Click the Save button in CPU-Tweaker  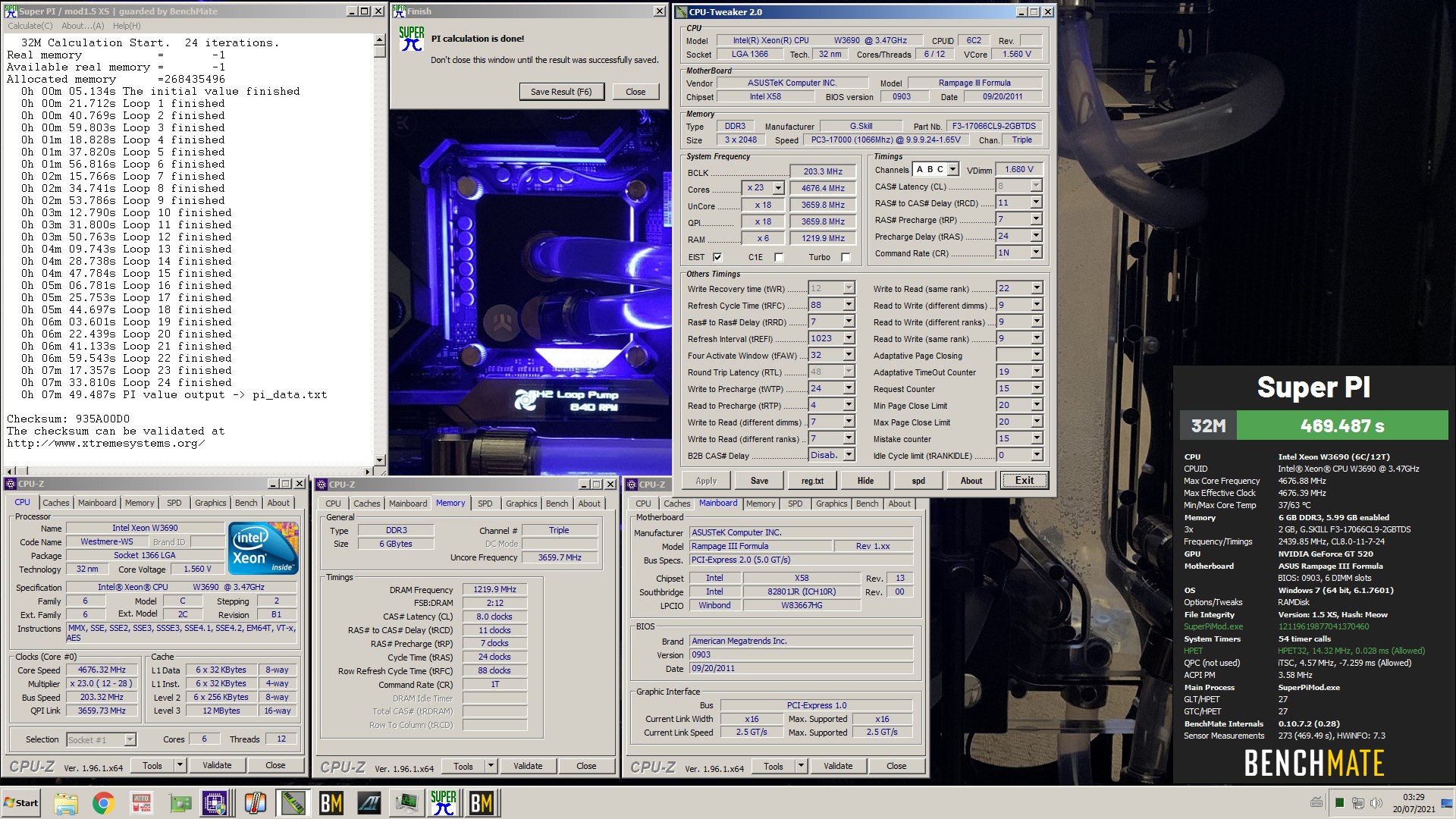coord(759,481)
